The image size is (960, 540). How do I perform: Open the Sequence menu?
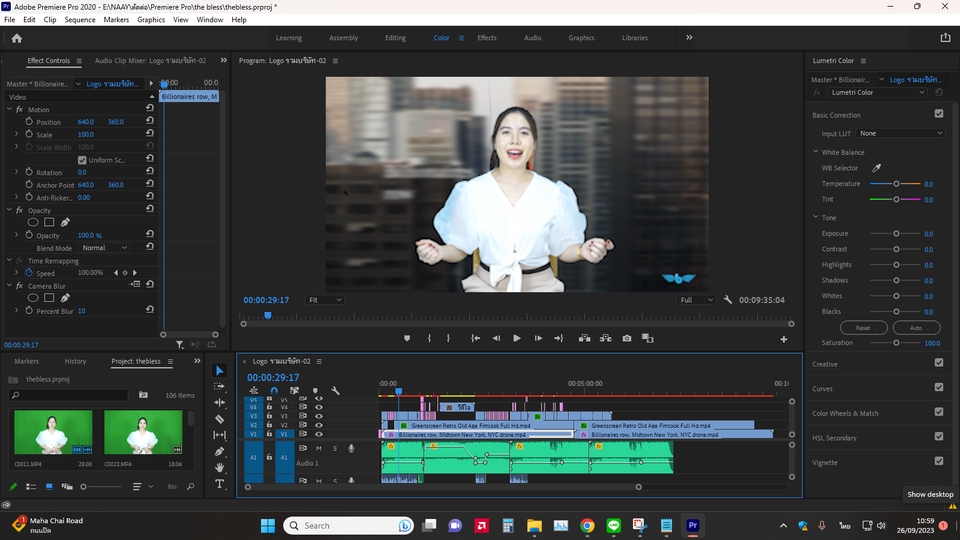(80, 20)
